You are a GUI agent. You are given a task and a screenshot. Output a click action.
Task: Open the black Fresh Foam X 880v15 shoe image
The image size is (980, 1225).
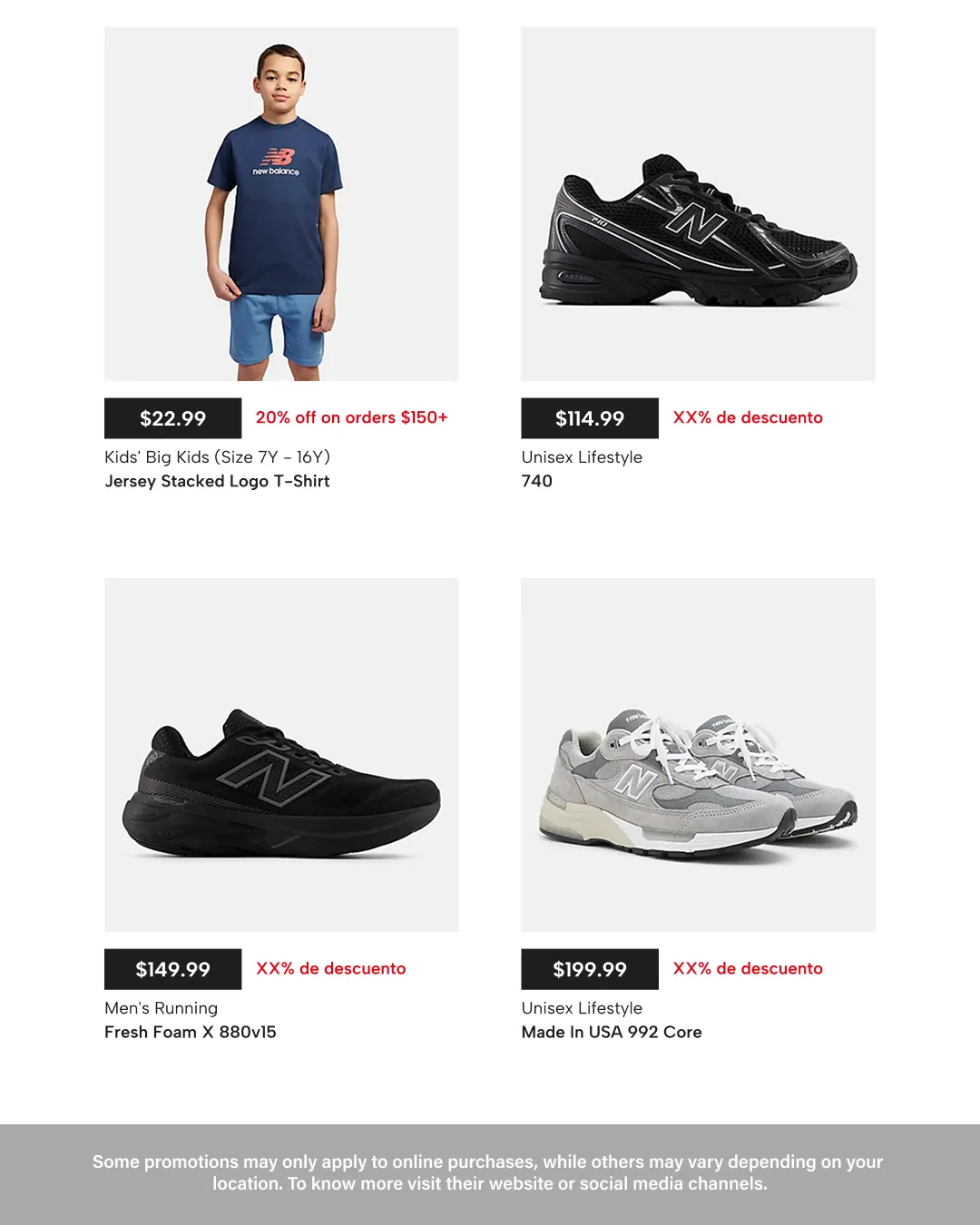[x=281, y=755]
